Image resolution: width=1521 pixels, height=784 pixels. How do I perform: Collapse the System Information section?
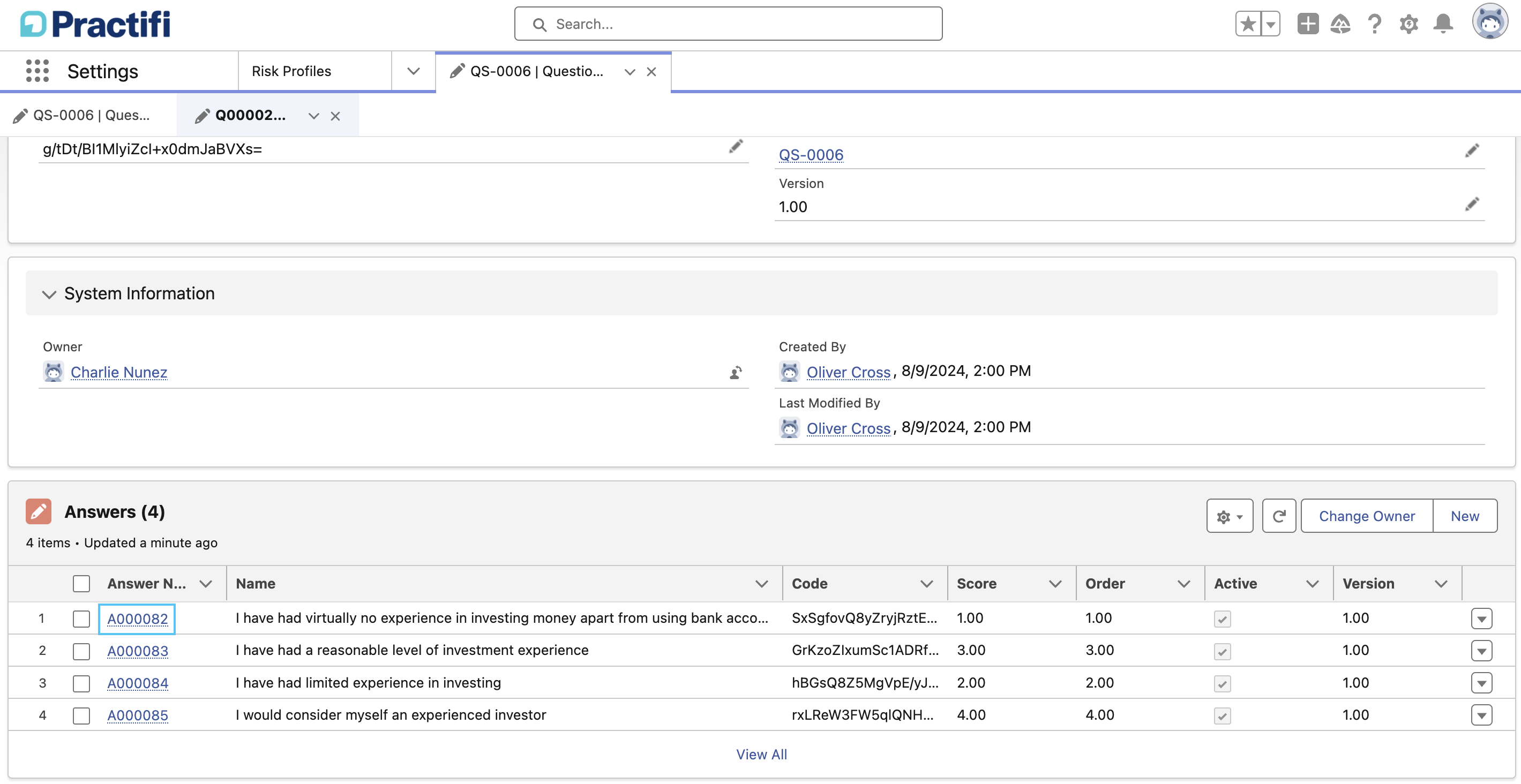tap(49, 293)
